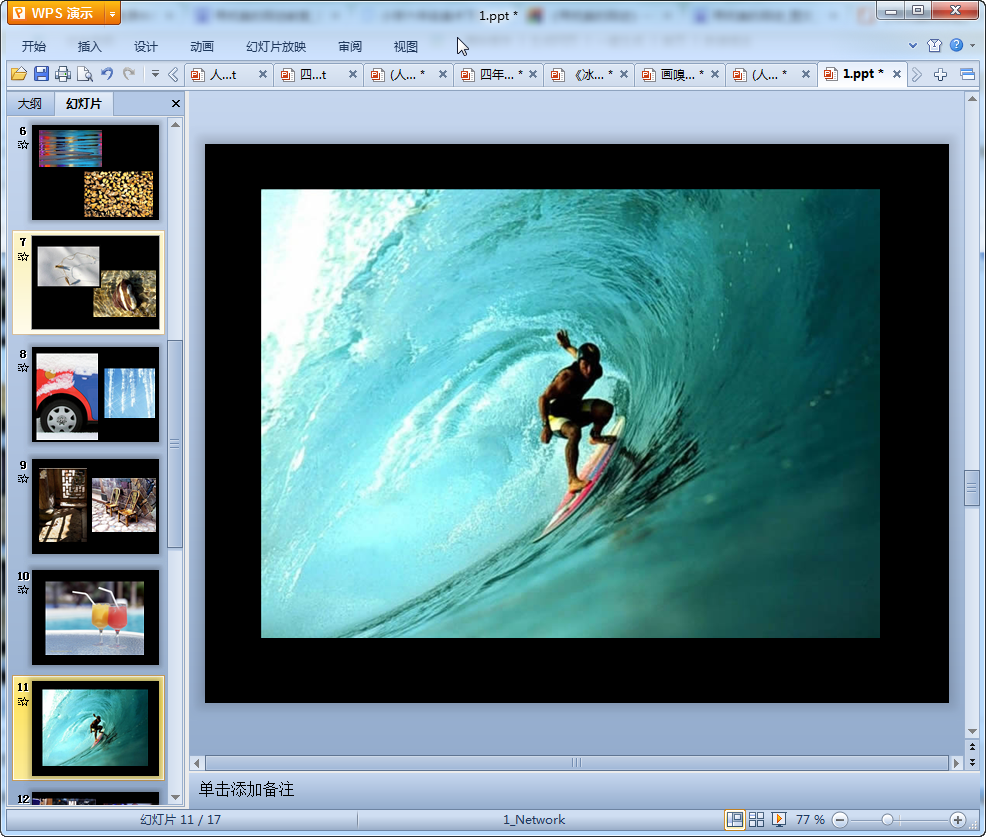Click the 77 % zoom level
986x837 pixels.
[810, 819]
